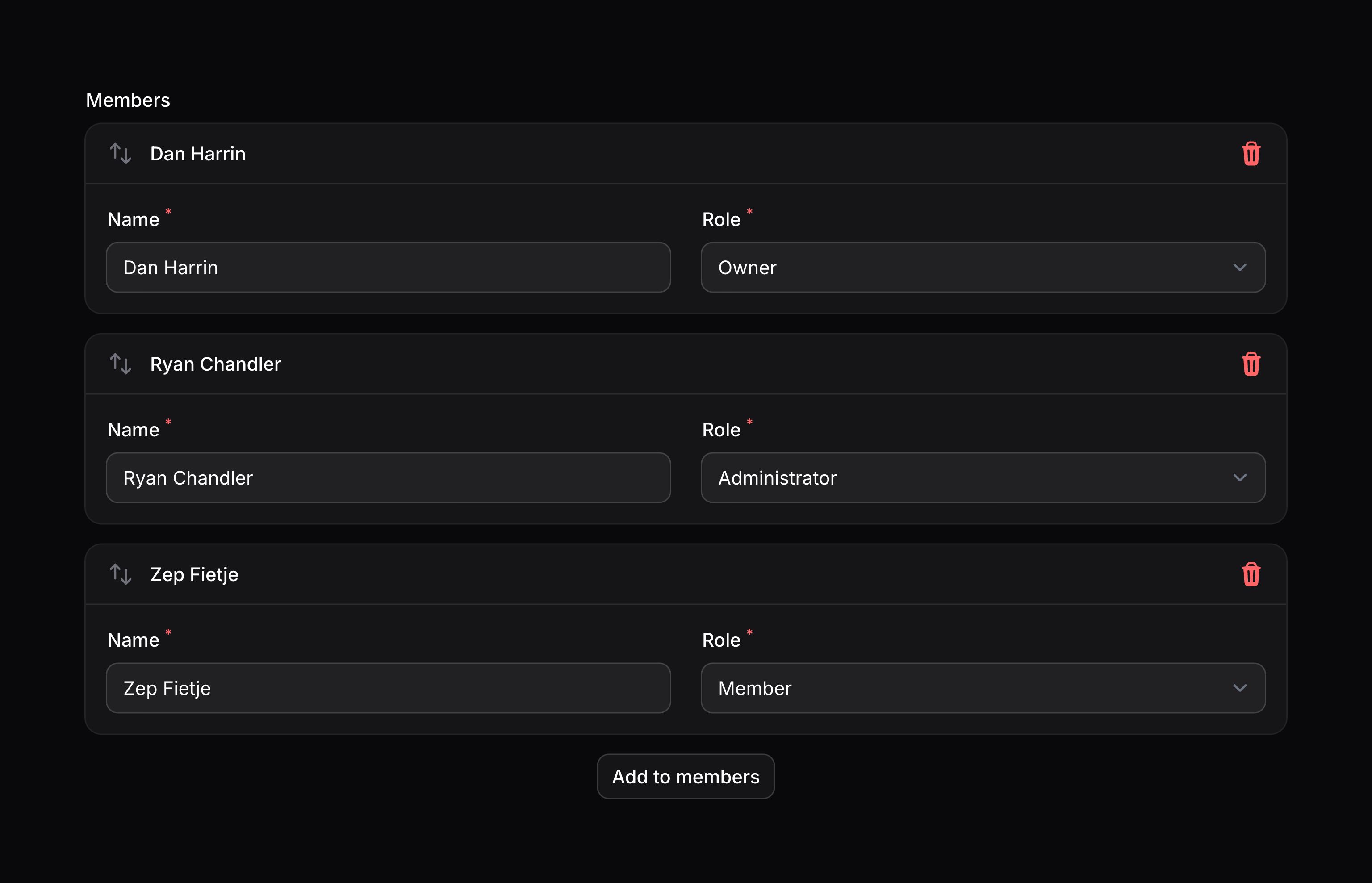The width and height of the screenshot is (1372, 883).
Task: Click the reorder arrows beside Ryan Chandler
Action: pyautogui.click(x=121, y=364)
